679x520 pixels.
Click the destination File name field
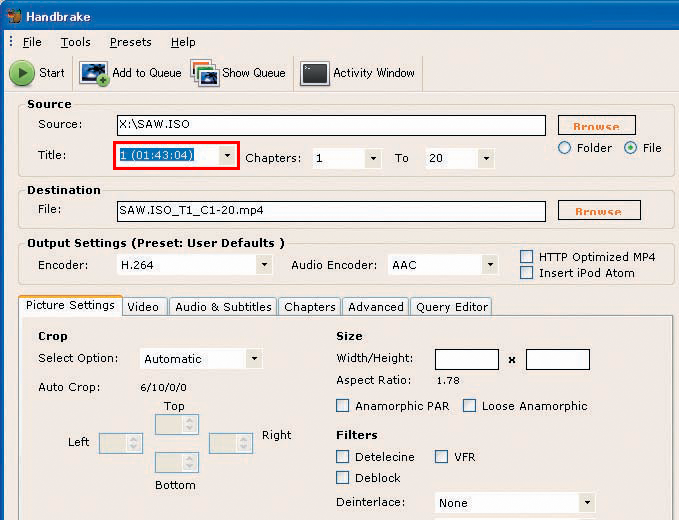[331, 211]
